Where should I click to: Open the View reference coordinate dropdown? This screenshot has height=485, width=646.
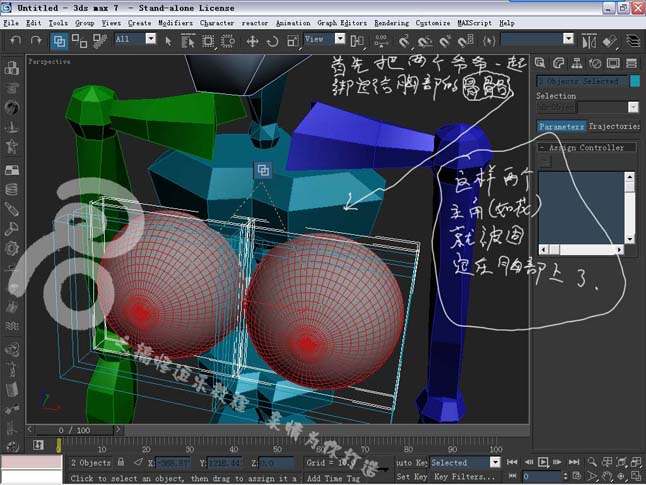[x=340, y=39]
